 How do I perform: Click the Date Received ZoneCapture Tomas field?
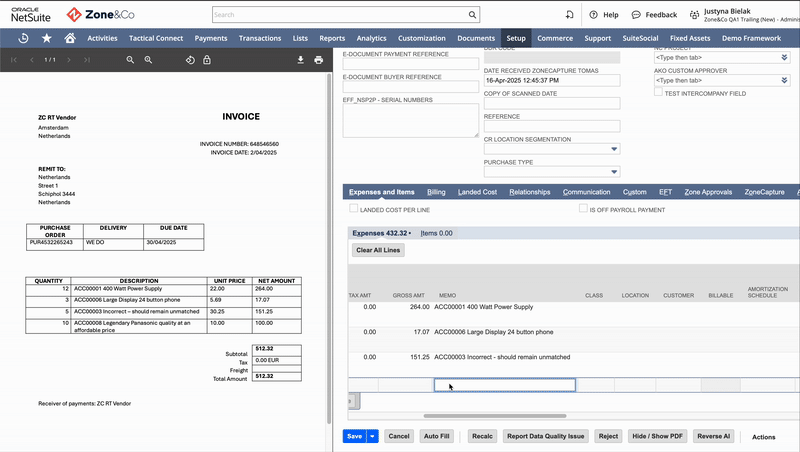coord(552,80)
